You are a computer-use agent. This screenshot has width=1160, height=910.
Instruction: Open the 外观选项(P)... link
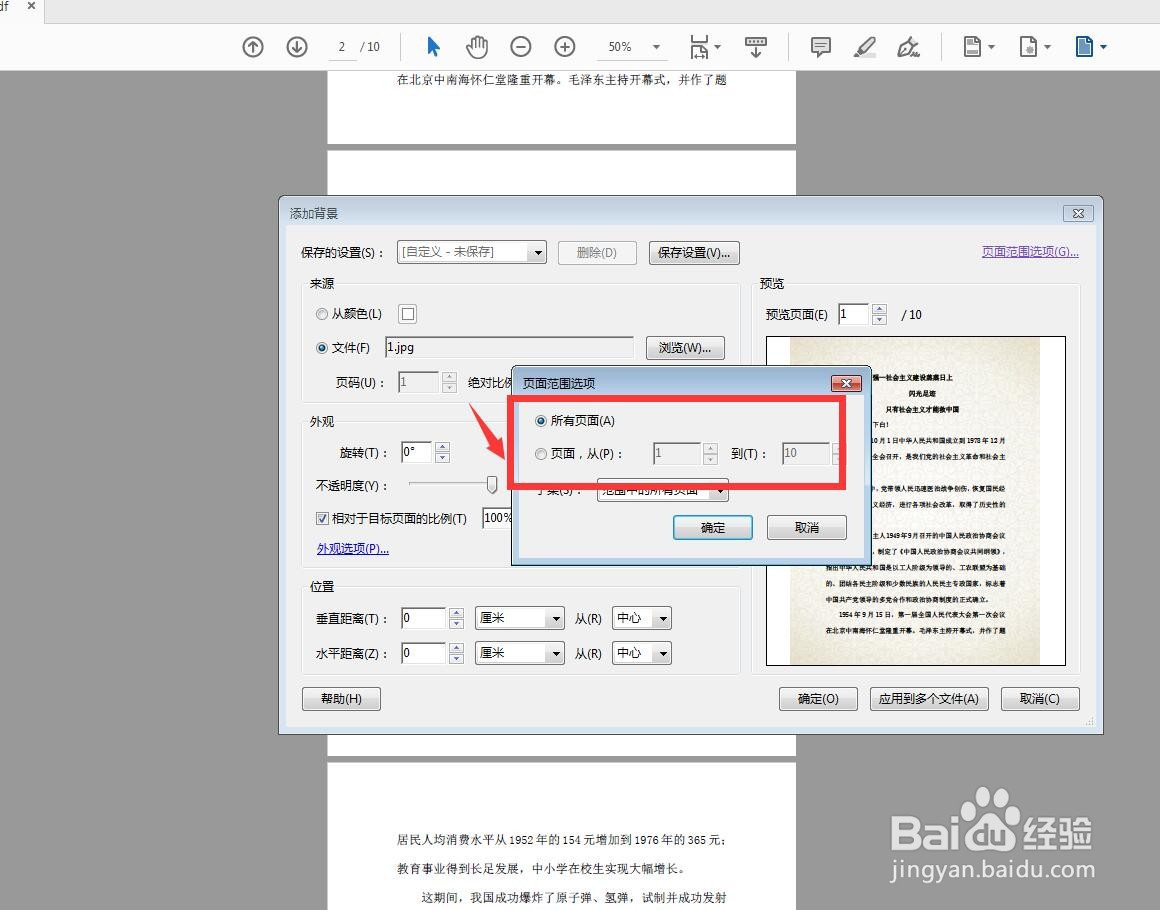(x=353, y=548)
